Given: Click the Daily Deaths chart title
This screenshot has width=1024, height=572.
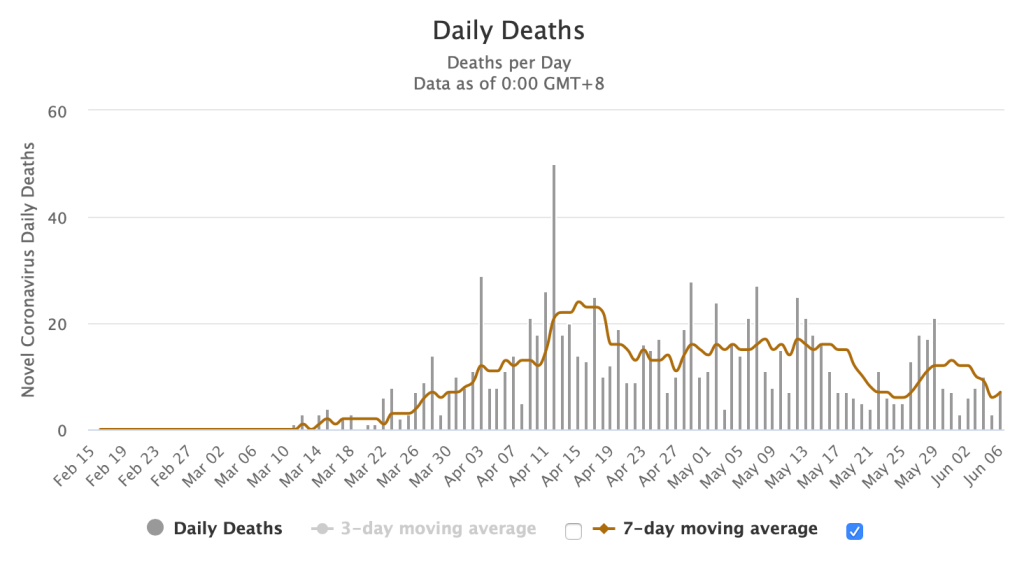Looking at the screenshot, I should [508, 30].
